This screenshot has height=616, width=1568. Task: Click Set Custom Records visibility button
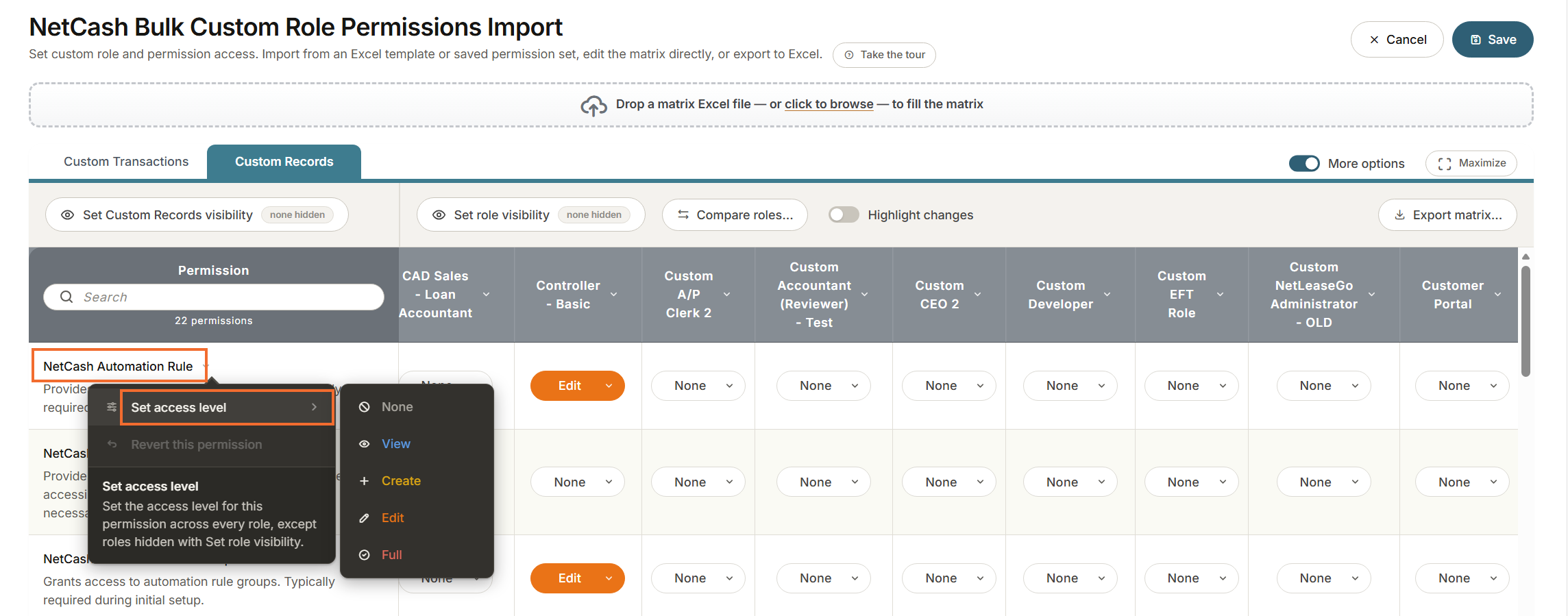point(197,215)
